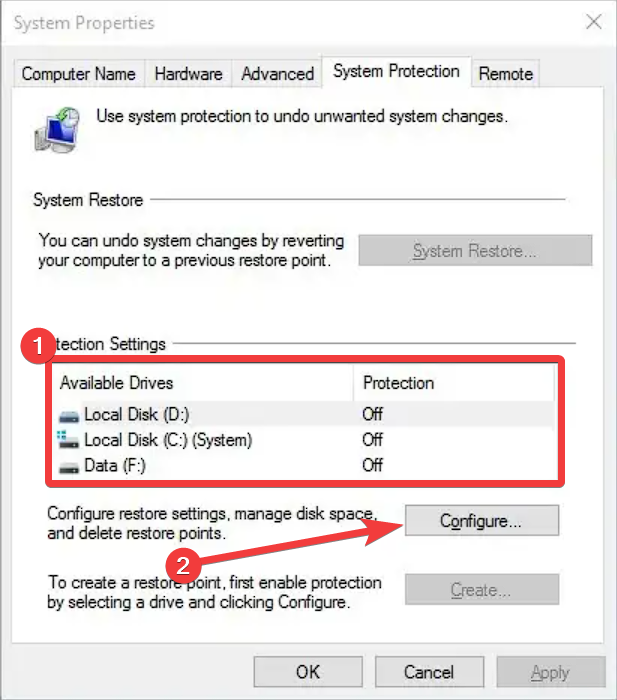Image resolution: width=617 pixels, height=700 pixels.
Task: Click the System Protection computer shield icon
Action: click(58, 131)
